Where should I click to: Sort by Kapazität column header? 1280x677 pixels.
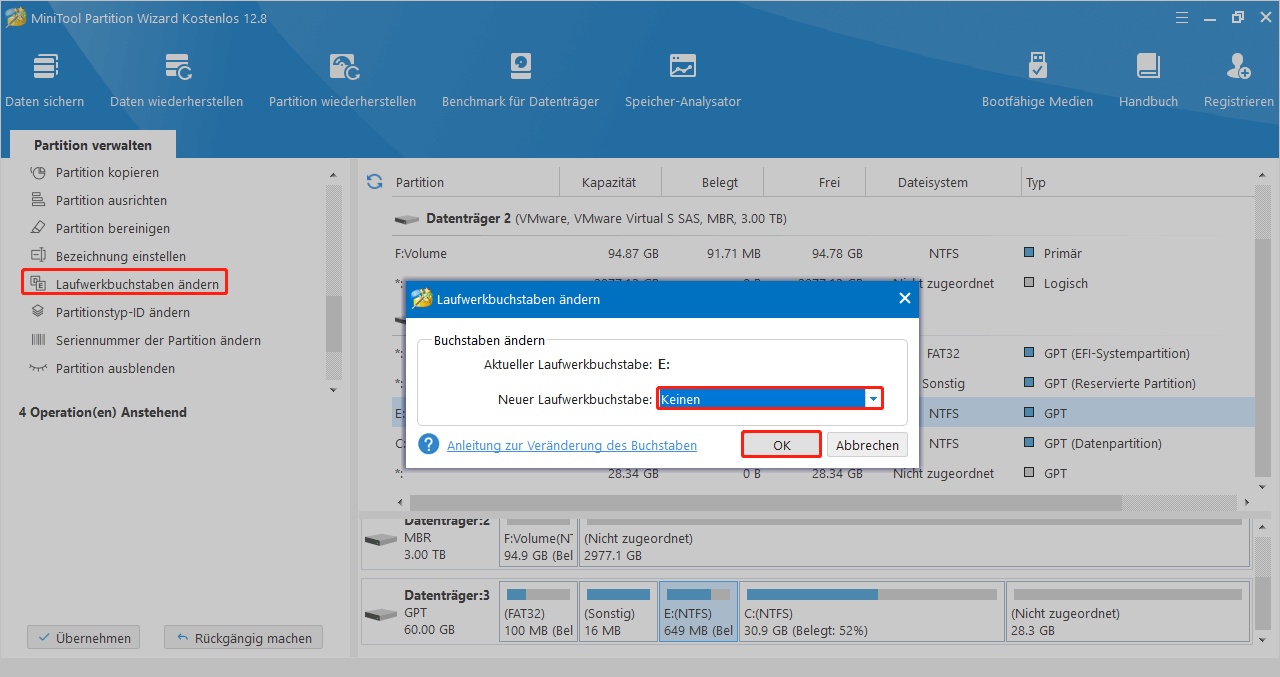click(609, 182)
